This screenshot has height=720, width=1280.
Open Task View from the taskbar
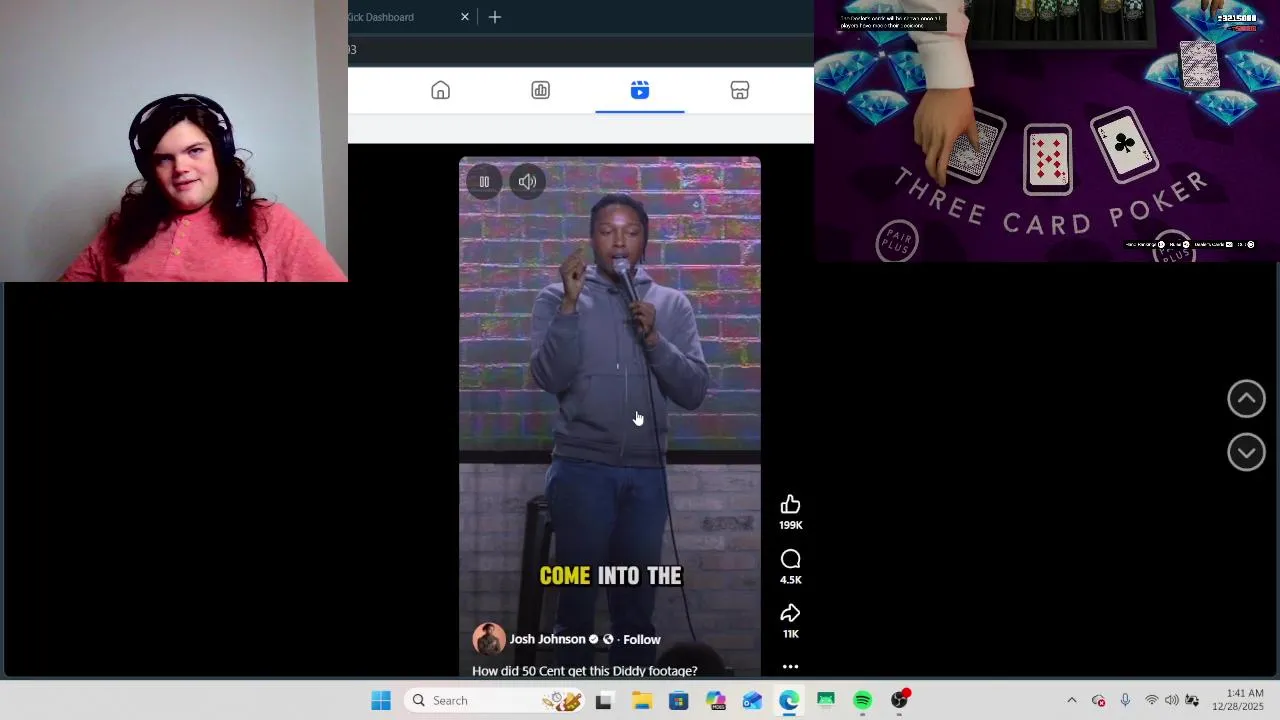pos(603,701)
